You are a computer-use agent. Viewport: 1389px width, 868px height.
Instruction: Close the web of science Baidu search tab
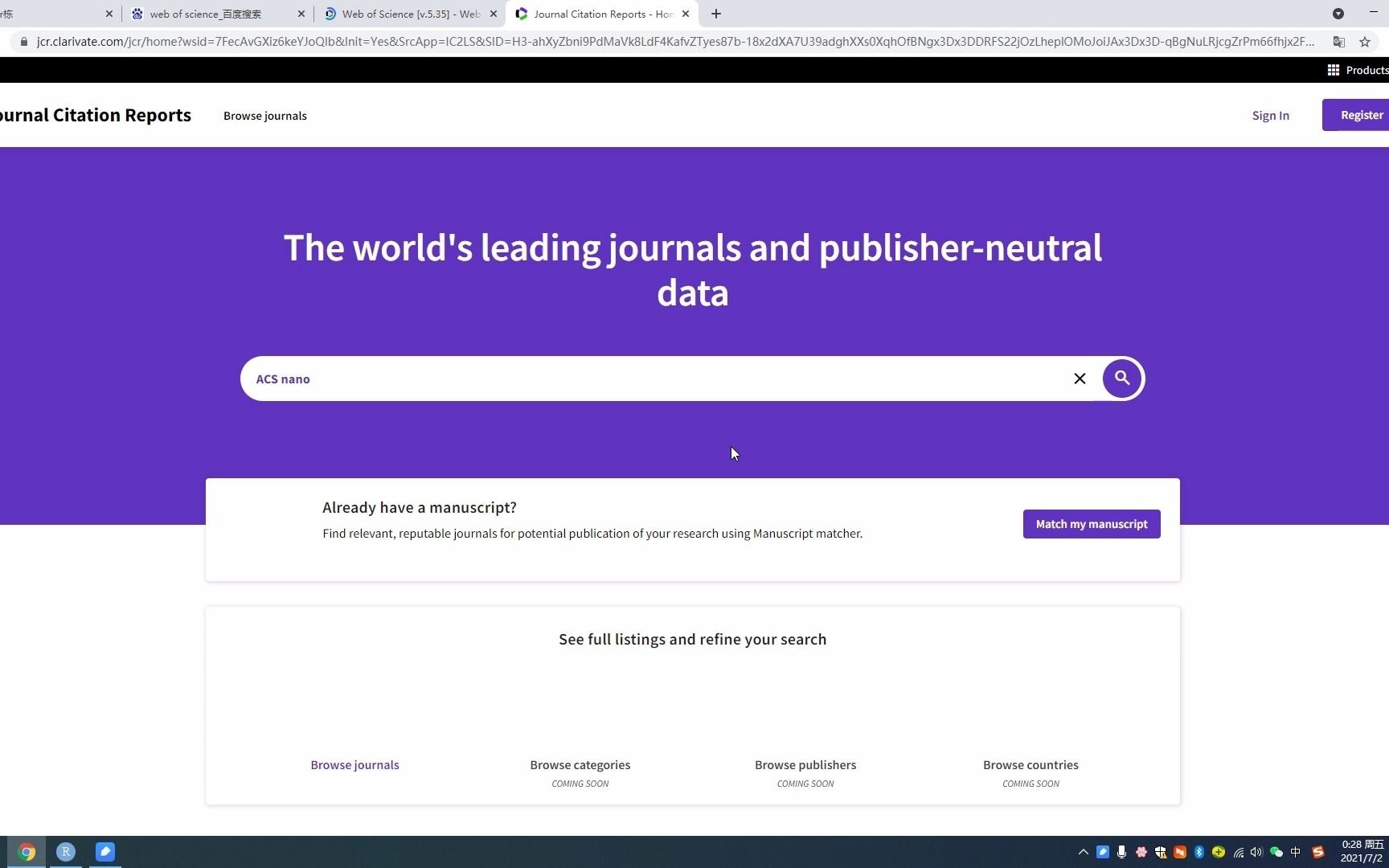301,14
